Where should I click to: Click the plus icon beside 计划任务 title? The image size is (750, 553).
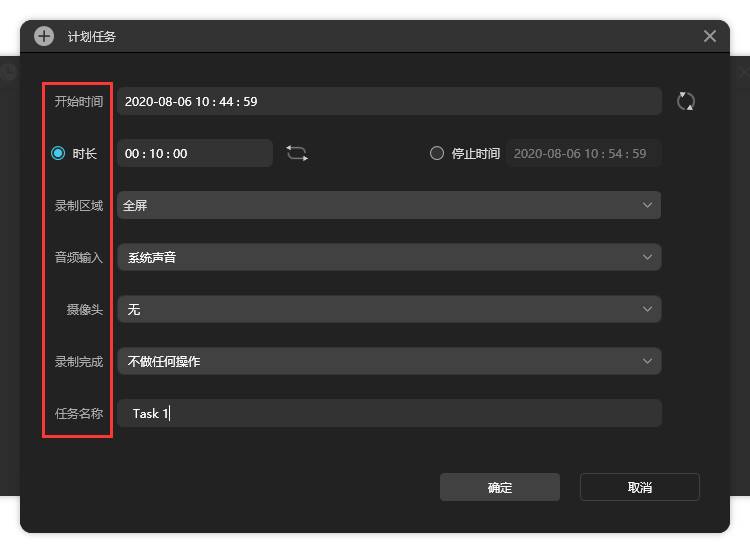(44, 36)
